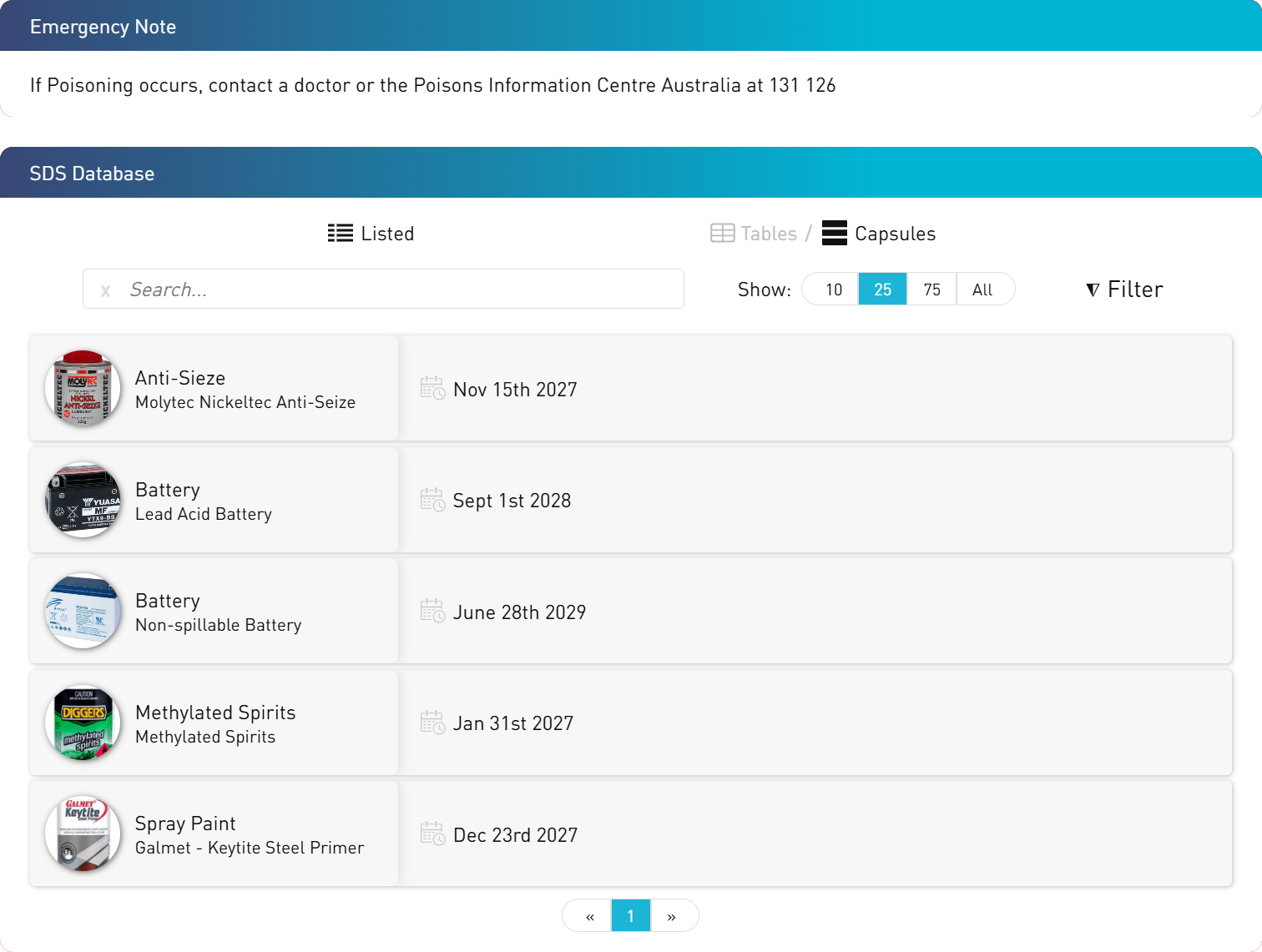This screenshot has height=952, width=1262.
Task: Show 75 entries per page
Action: [931, 290]
